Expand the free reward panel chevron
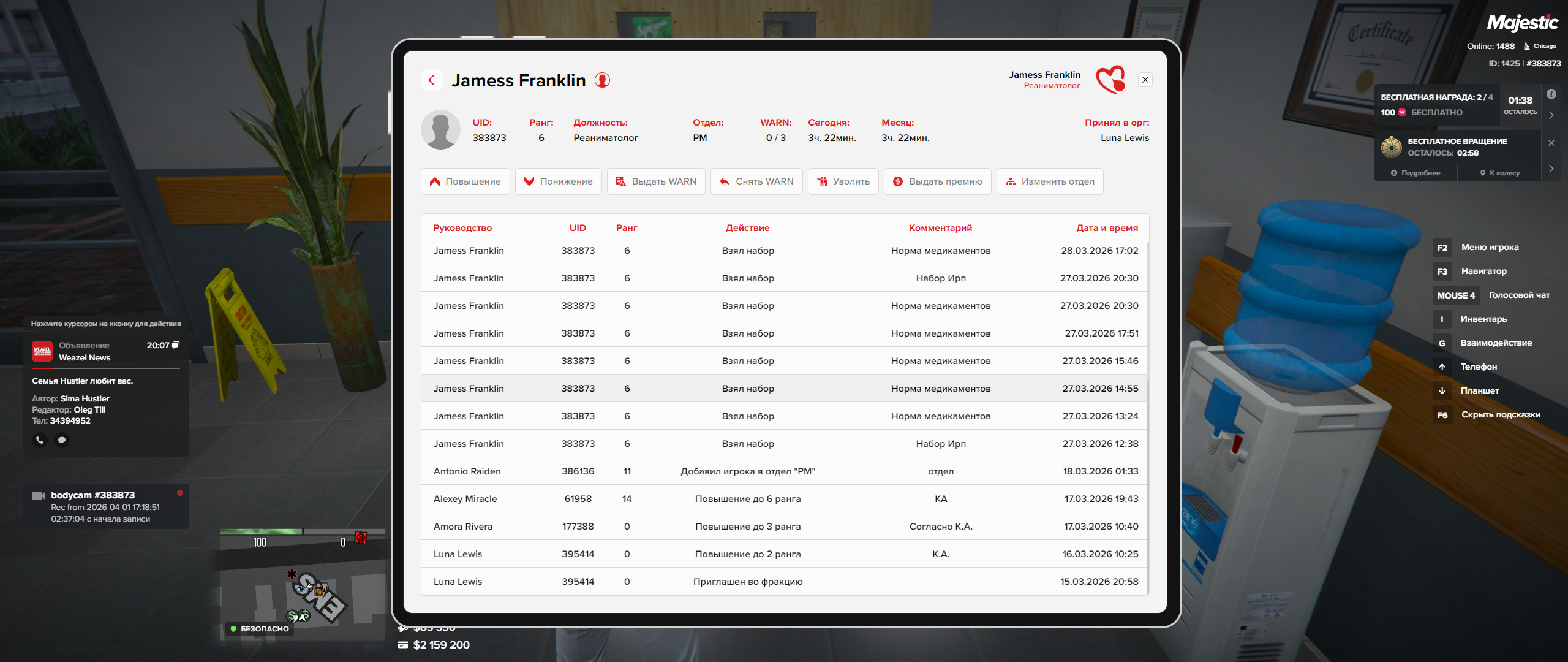The height and width of the screenshot is (662, 1568). (1551, 115)
